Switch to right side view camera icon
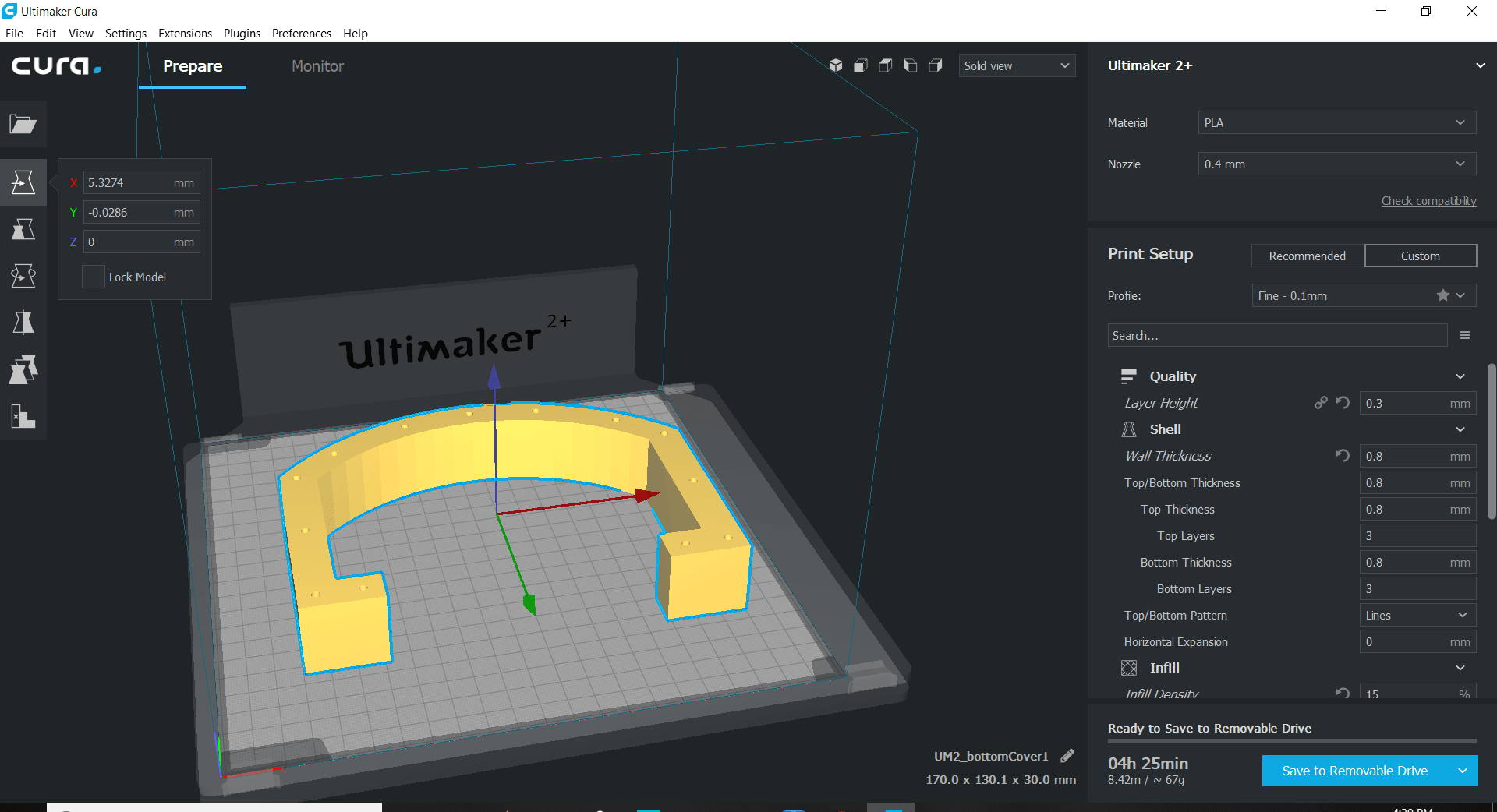This screenshot has height=812, width=1497. click(x=936, y=65)
